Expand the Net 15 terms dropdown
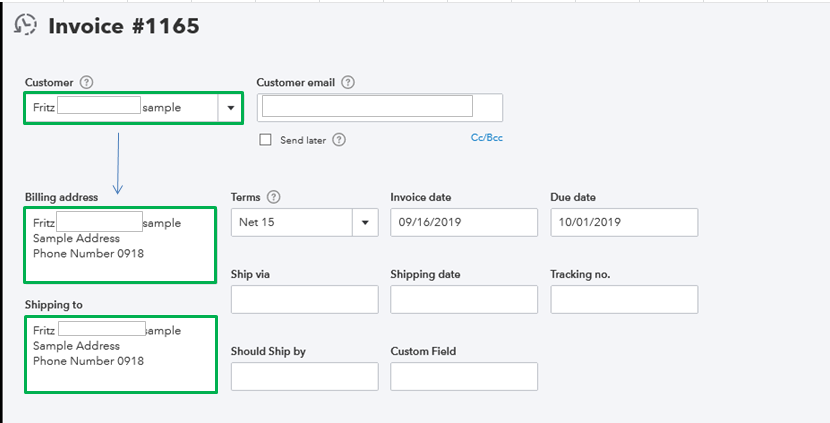This screenshot has width=830, height=423. (365, 222)
